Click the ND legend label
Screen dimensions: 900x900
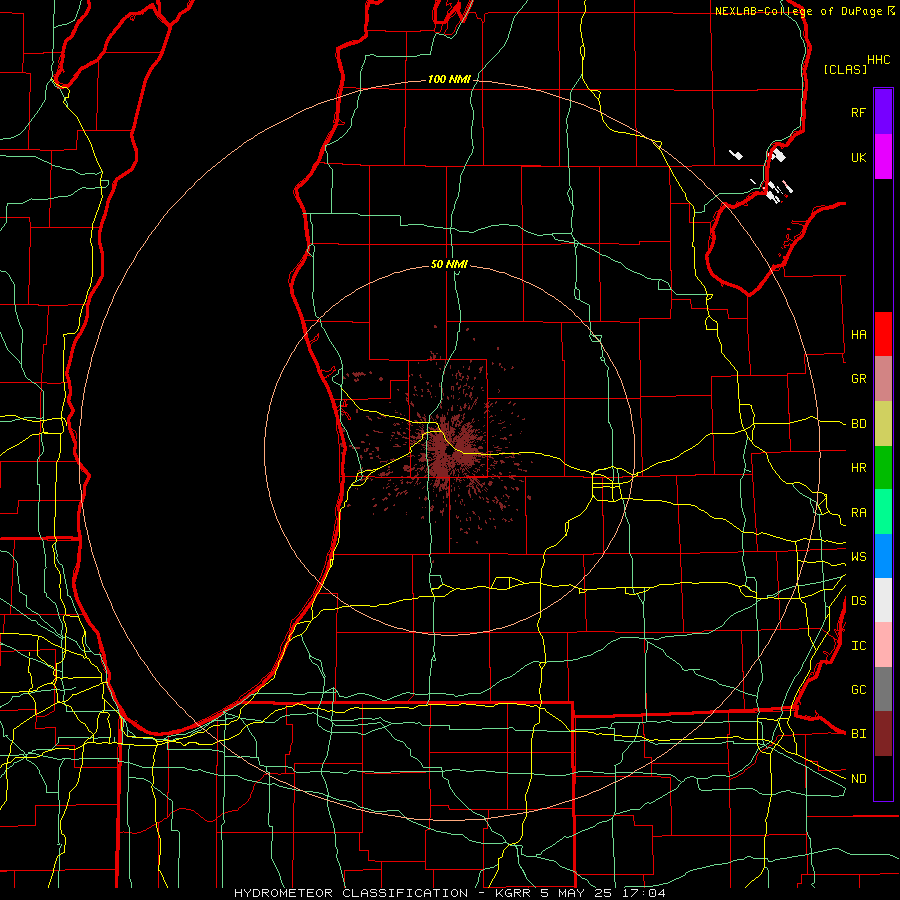pos(858,779)
